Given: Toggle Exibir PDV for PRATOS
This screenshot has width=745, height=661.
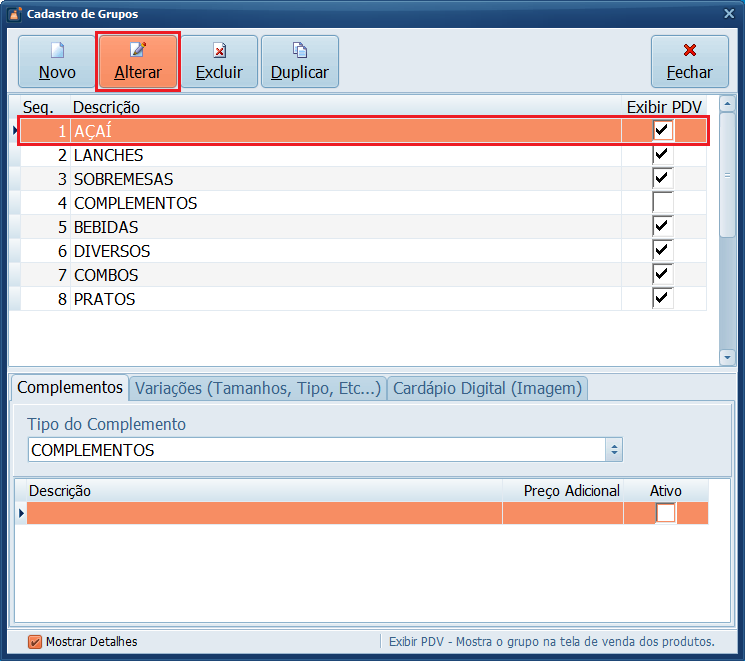Looking at the screenshot, I should coord(662,298).
